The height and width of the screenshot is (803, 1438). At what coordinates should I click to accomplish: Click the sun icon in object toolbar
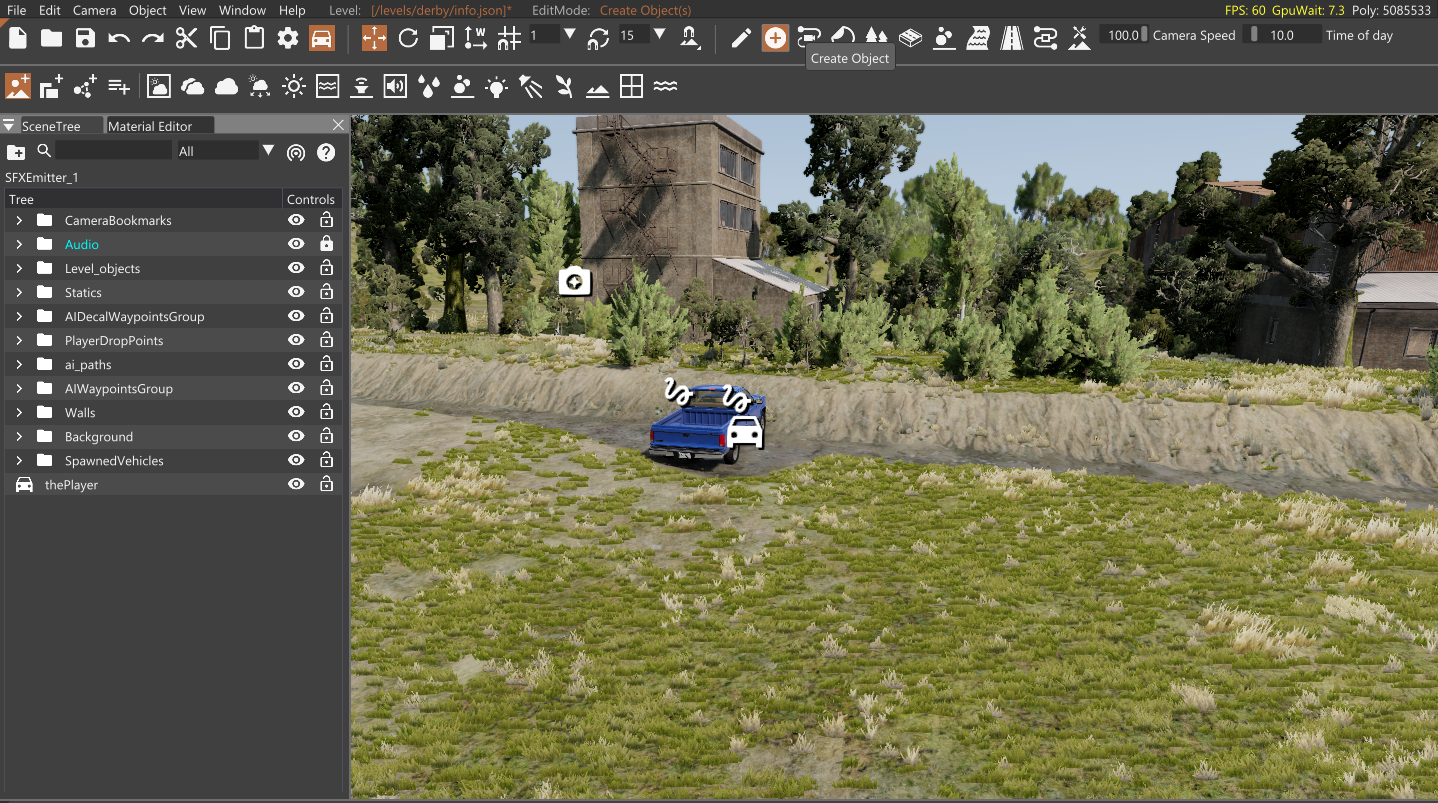pos(293,87)
